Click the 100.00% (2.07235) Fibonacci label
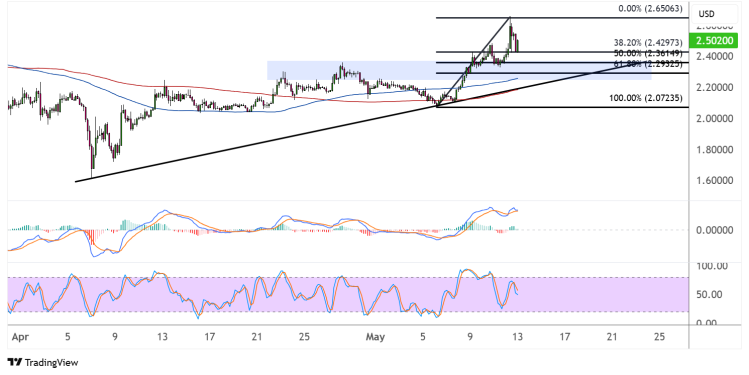This screenshot has width=749, height=375. [x=645, y=98]
